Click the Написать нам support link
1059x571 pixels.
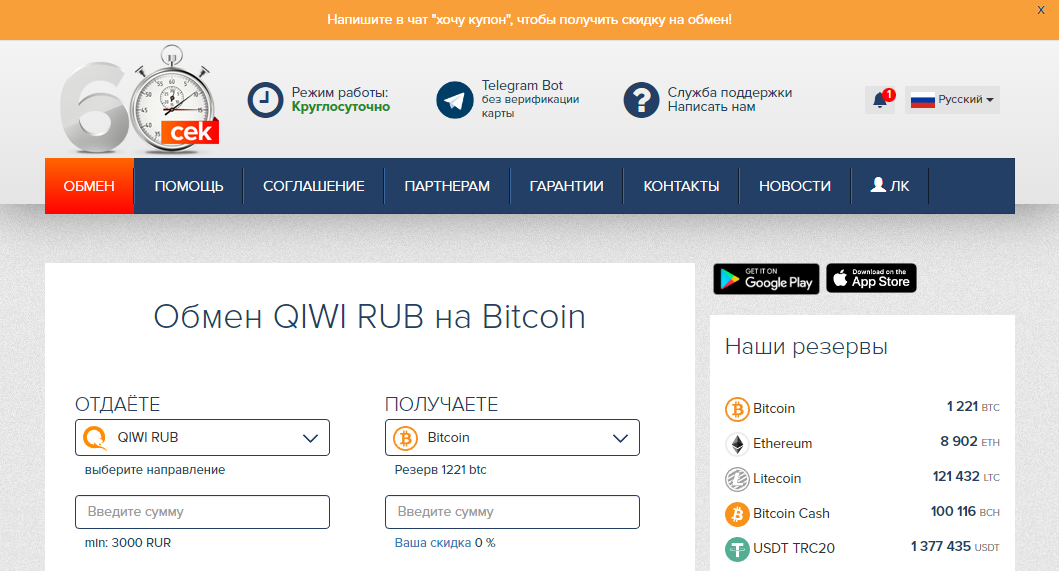point(711,107)
